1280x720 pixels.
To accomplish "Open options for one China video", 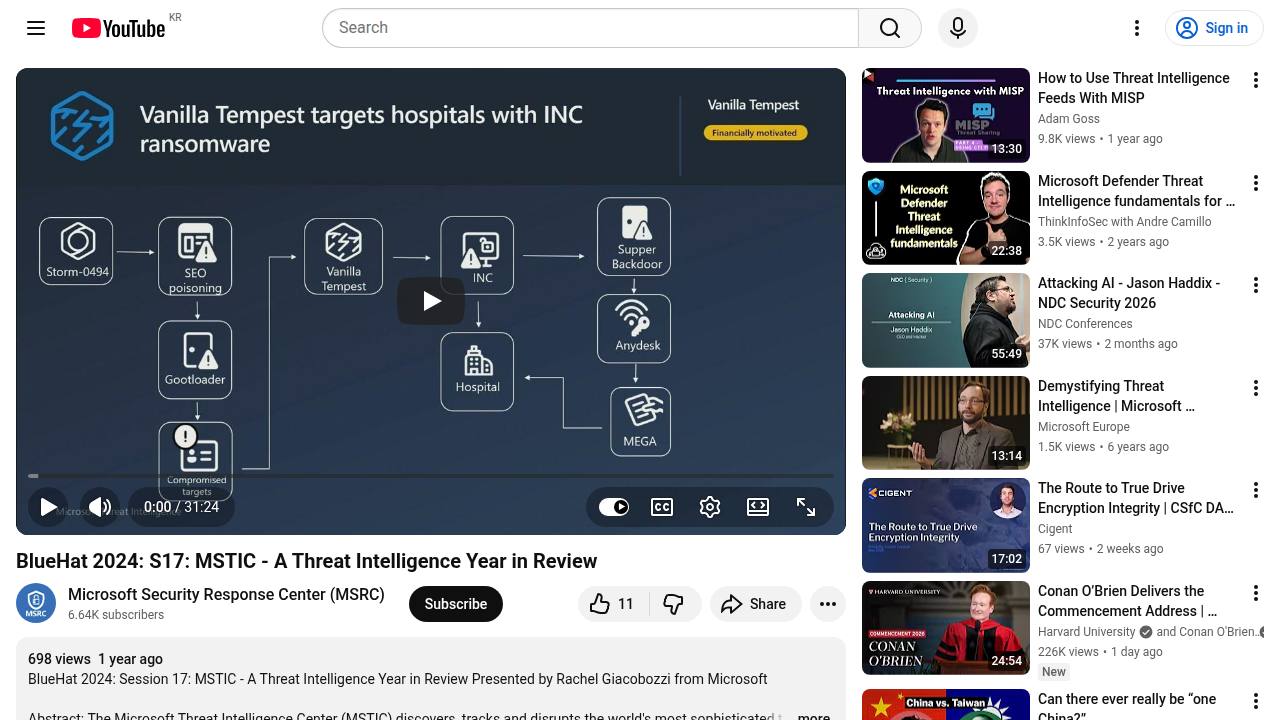I will coord(1255,701).
